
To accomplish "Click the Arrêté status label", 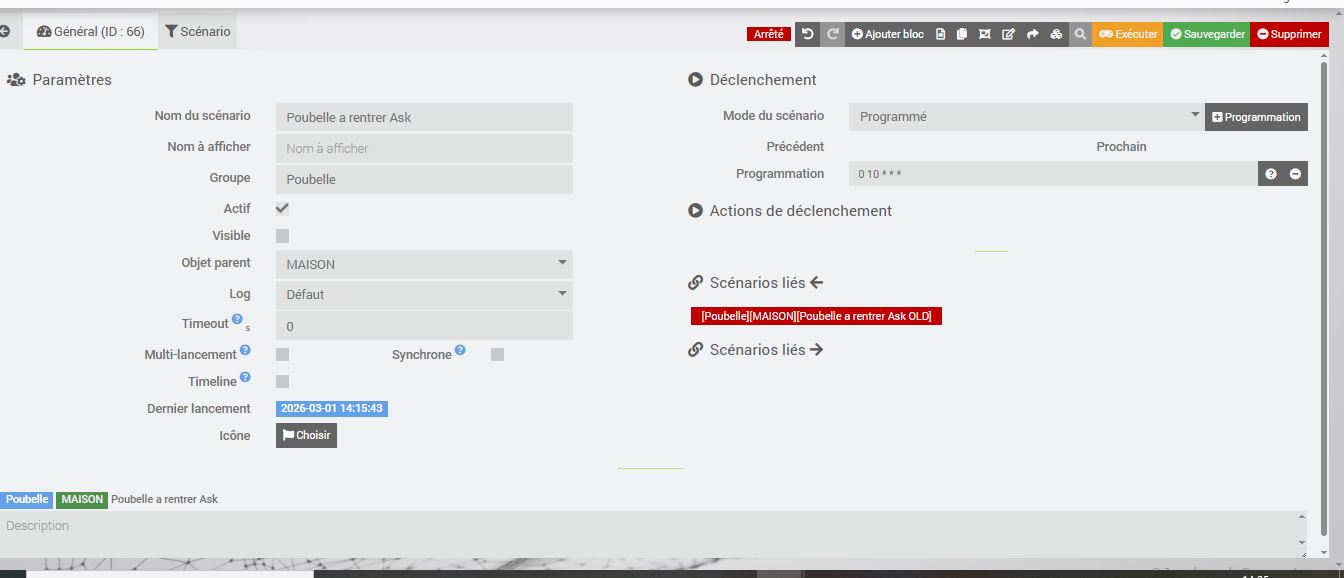I will click(x=769, y=34).
